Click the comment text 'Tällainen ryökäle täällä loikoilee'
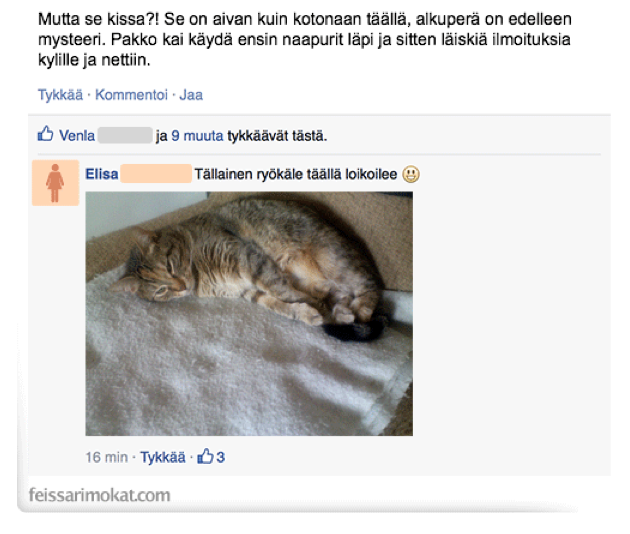 [296, 174]
